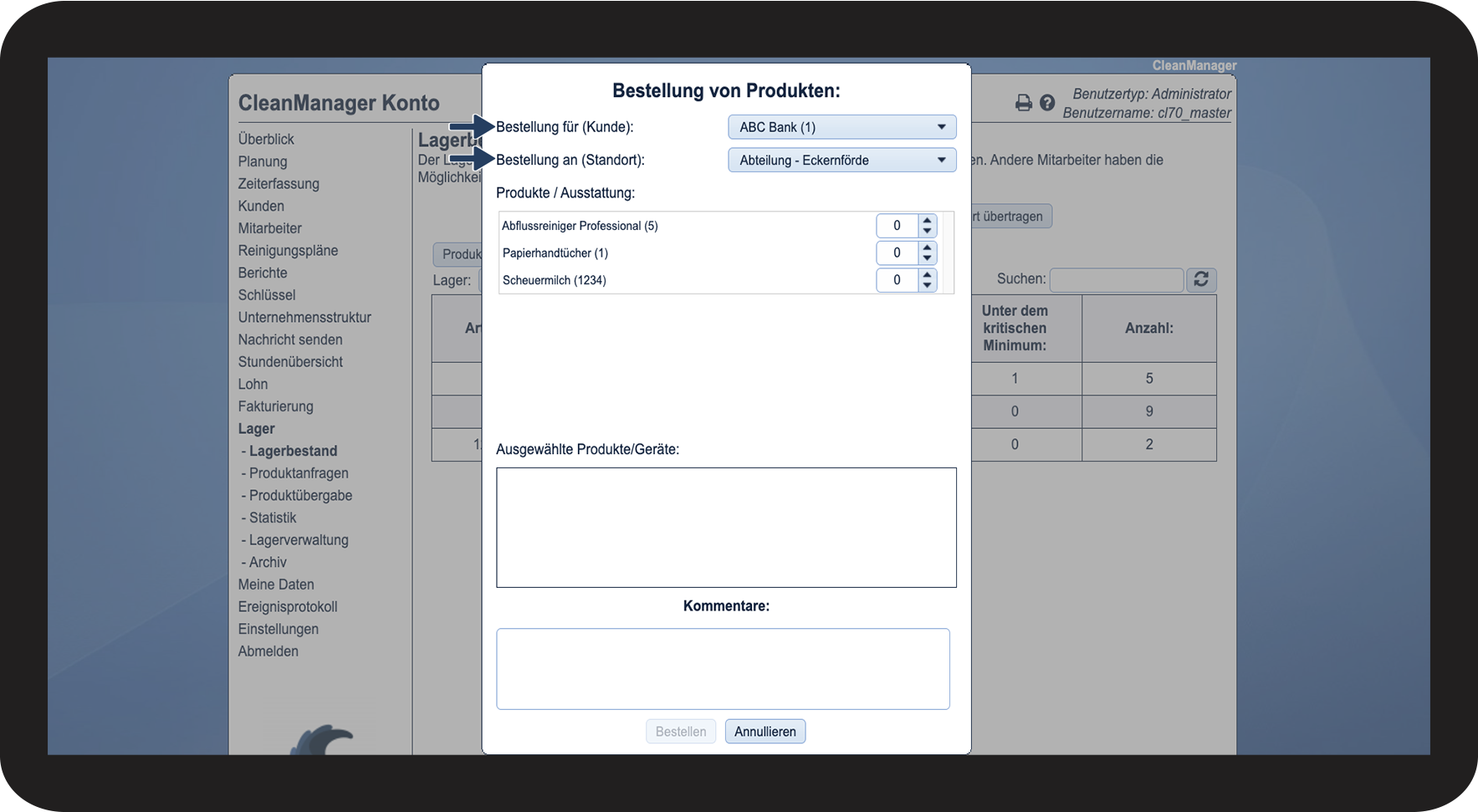Open Ereignisprotokoll in sidebar
This screenshot has width=1478, height=812.
click(288, 606)
